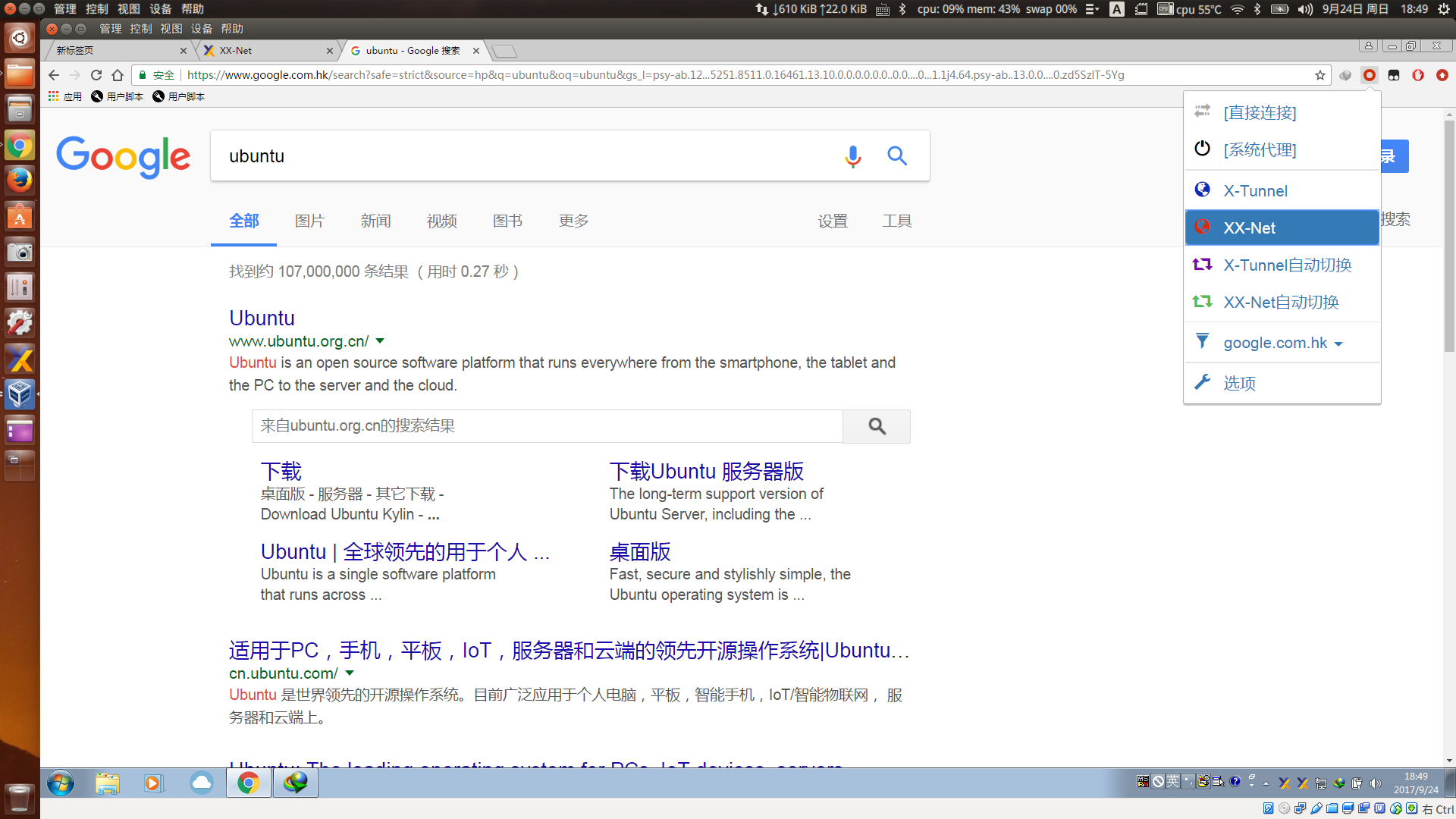Viewport: 1456px width, 819px height.
Task: Open the Apps shortcut in bookmarks bar
Action: pos(65,96)
